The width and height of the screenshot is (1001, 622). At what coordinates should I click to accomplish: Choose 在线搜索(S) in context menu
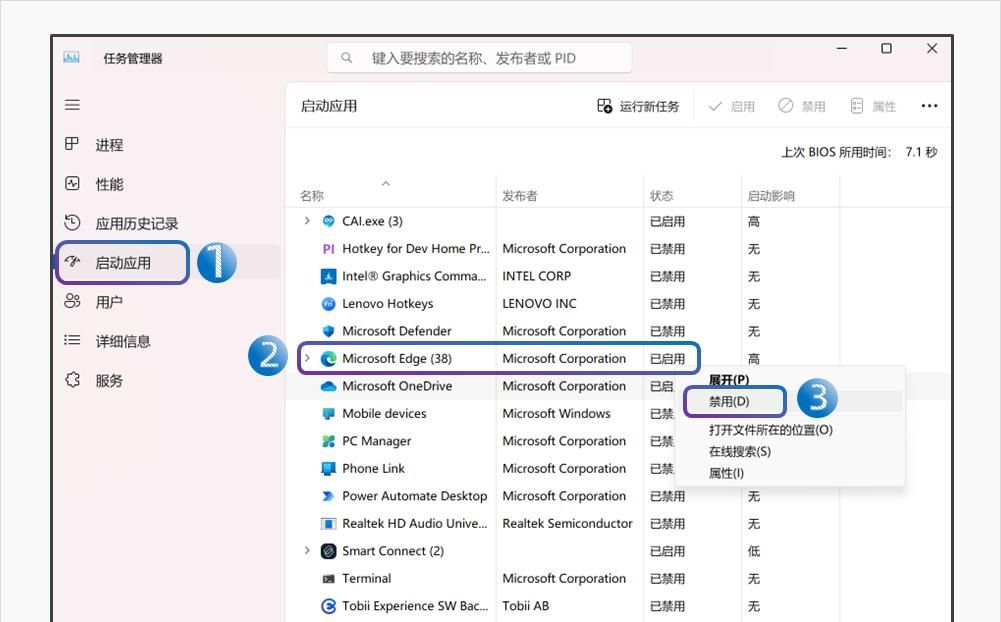click(x=740, y=451)
